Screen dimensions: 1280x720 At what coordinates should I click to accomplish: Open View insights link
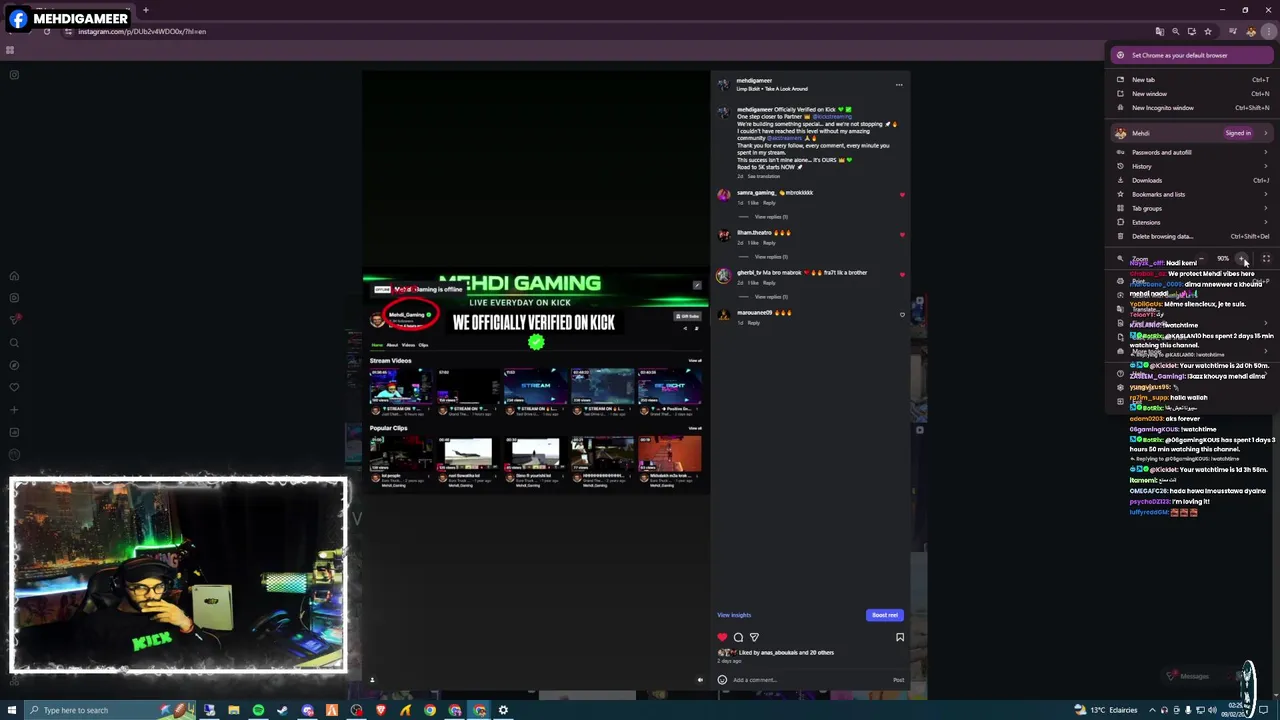coord(734,615)
